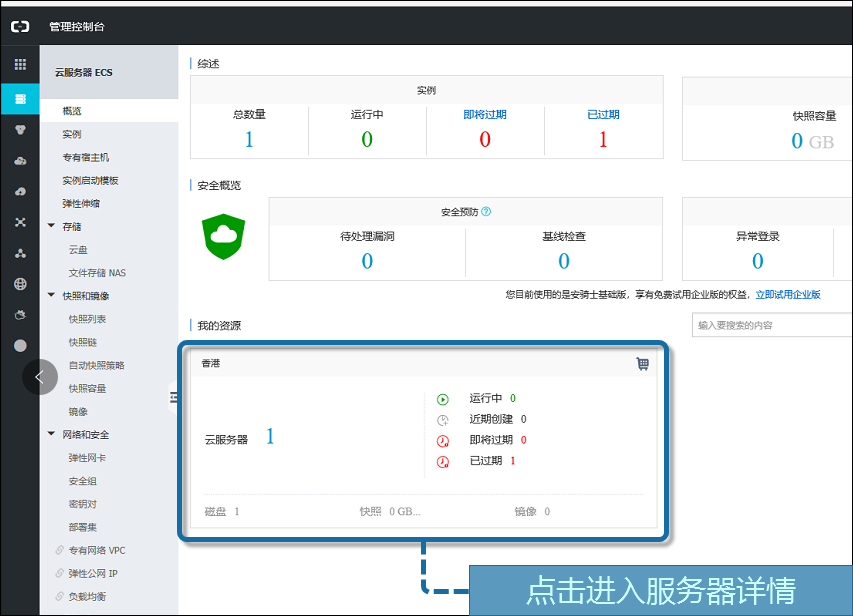The height and width of the screenshot is (616, 853).
Task: Click the help icon beside 安全预防
Action: [x=486, y=212]
